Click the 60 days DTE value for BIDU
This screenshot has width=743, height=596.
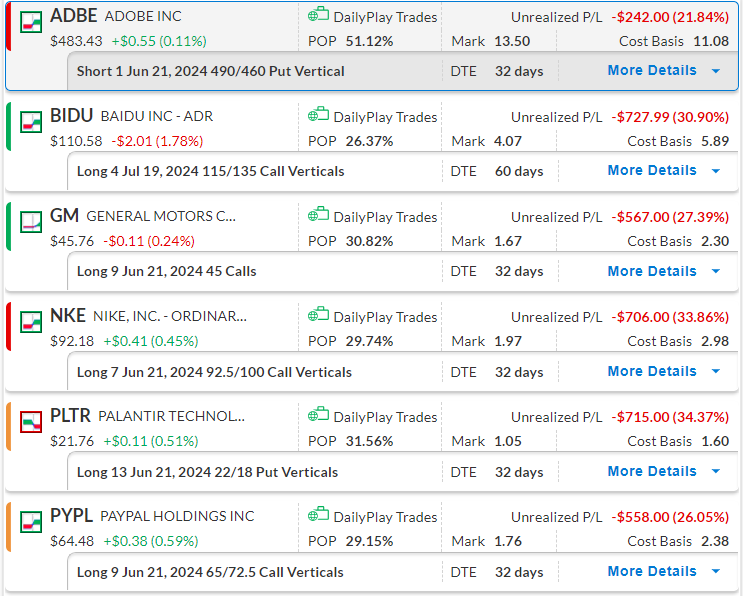[519, 172]
